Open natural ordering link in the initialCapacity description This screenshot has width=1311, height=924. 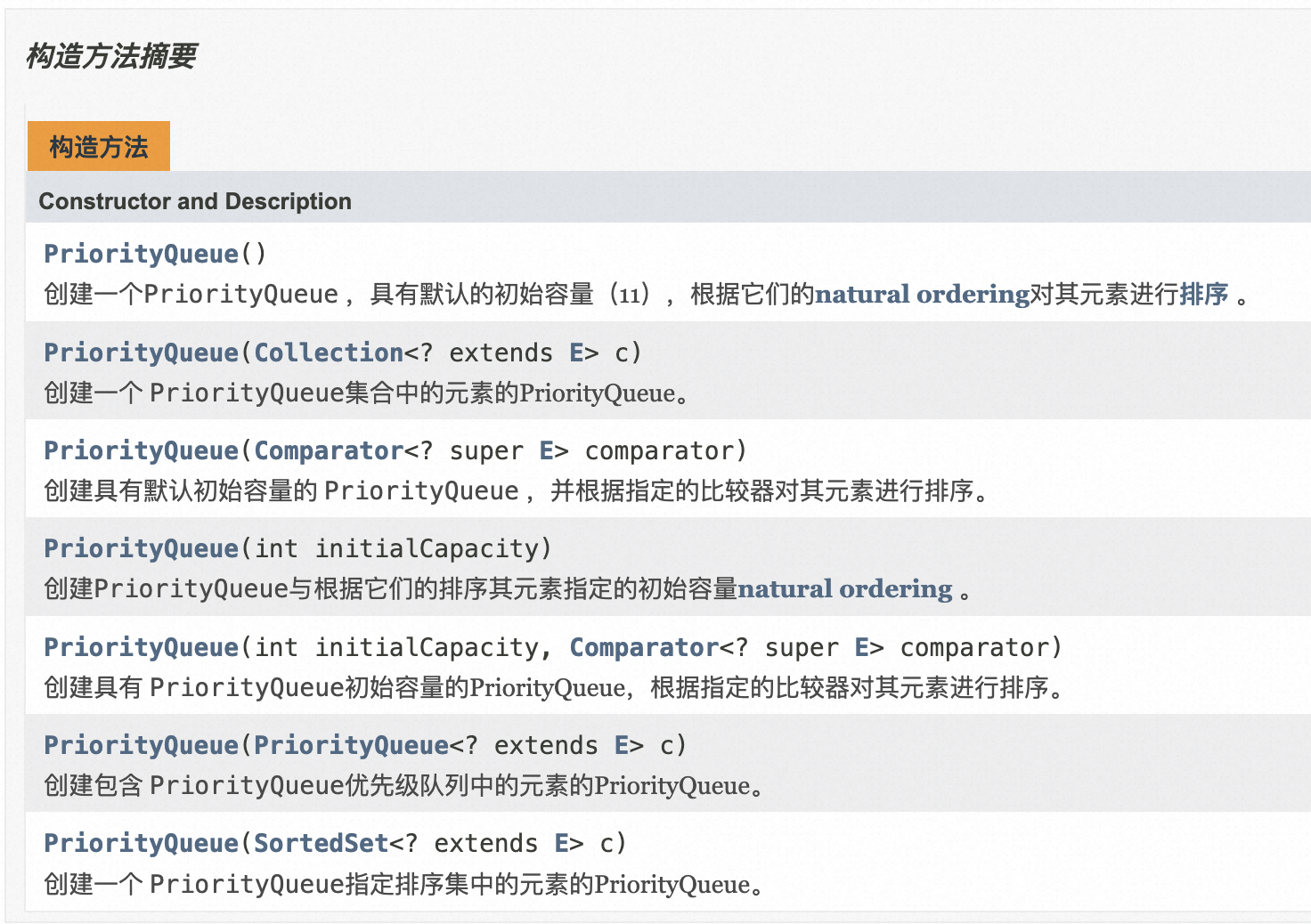[x=845, y=588]
